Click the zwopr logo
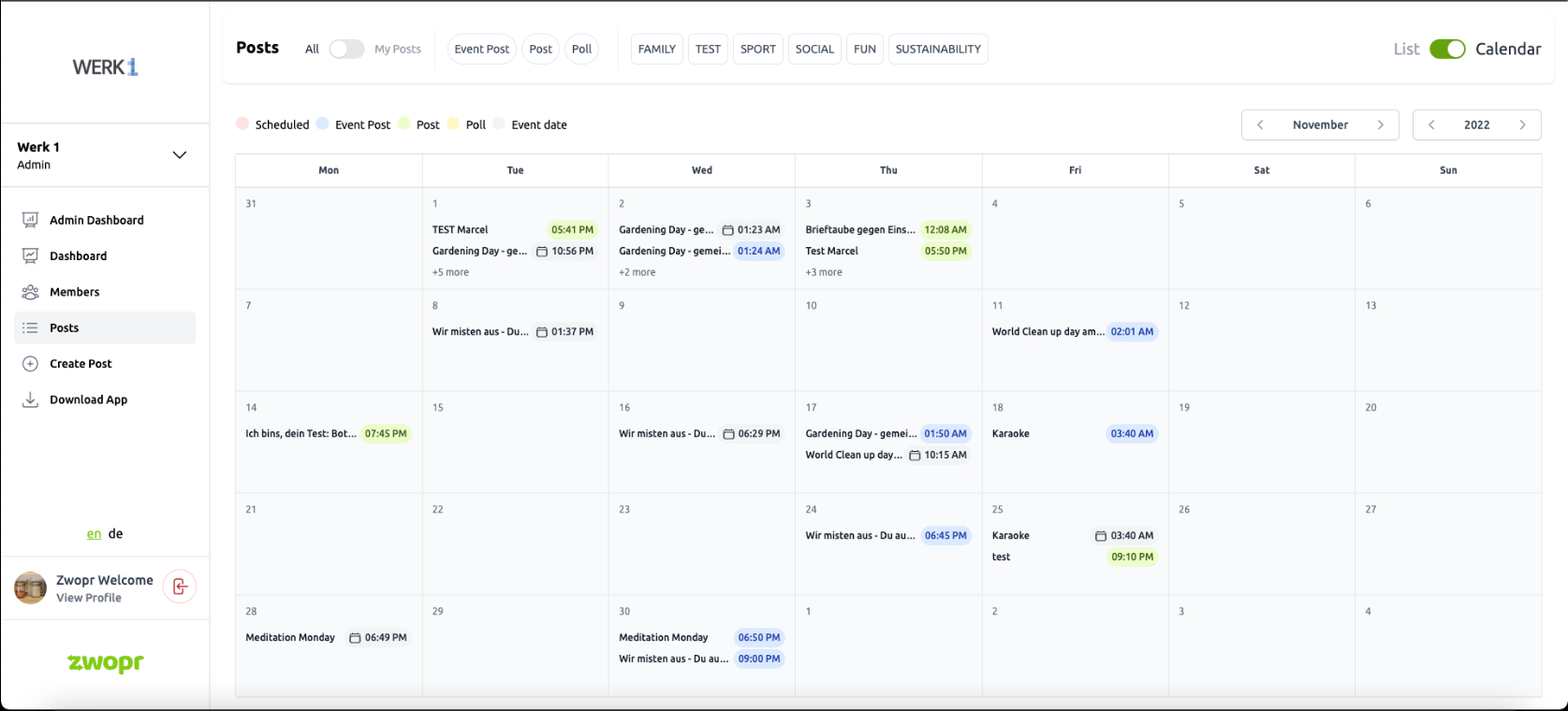Screen dimensions: 1568x711 click(106, 662)
